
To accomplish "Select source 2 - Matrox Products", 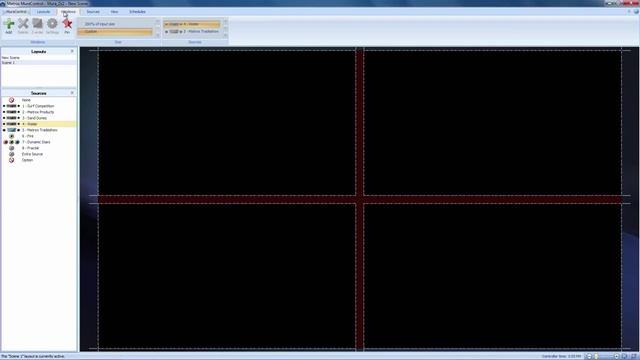I will click(x=39, y=112).
